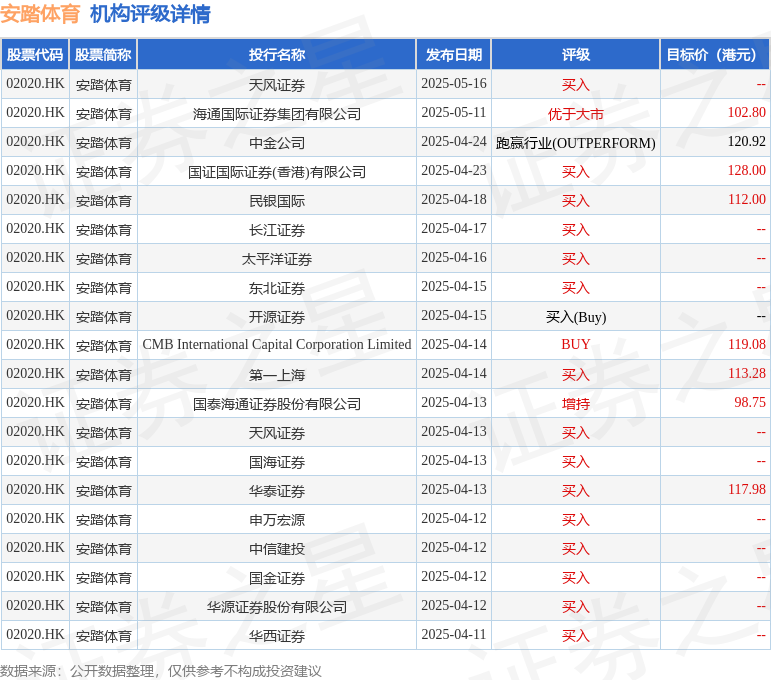Select the 第一上海 cell
The height and width of the screenshot is (680, 771).
(x=277, y=375)
